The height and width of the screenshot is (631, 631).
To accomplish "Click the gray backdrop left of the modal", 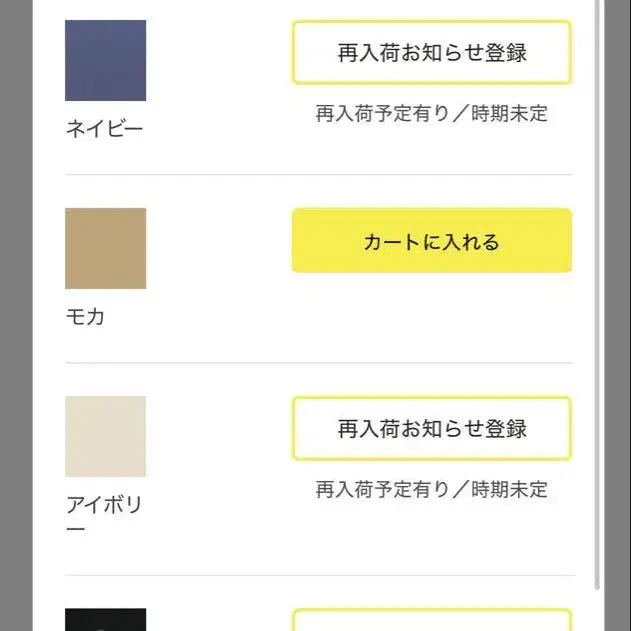I will pyautogui.click(x=16, y=316).
